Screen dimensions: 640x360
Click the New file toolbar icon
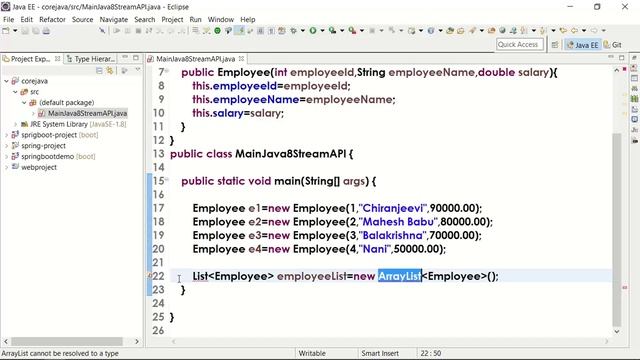6,31
